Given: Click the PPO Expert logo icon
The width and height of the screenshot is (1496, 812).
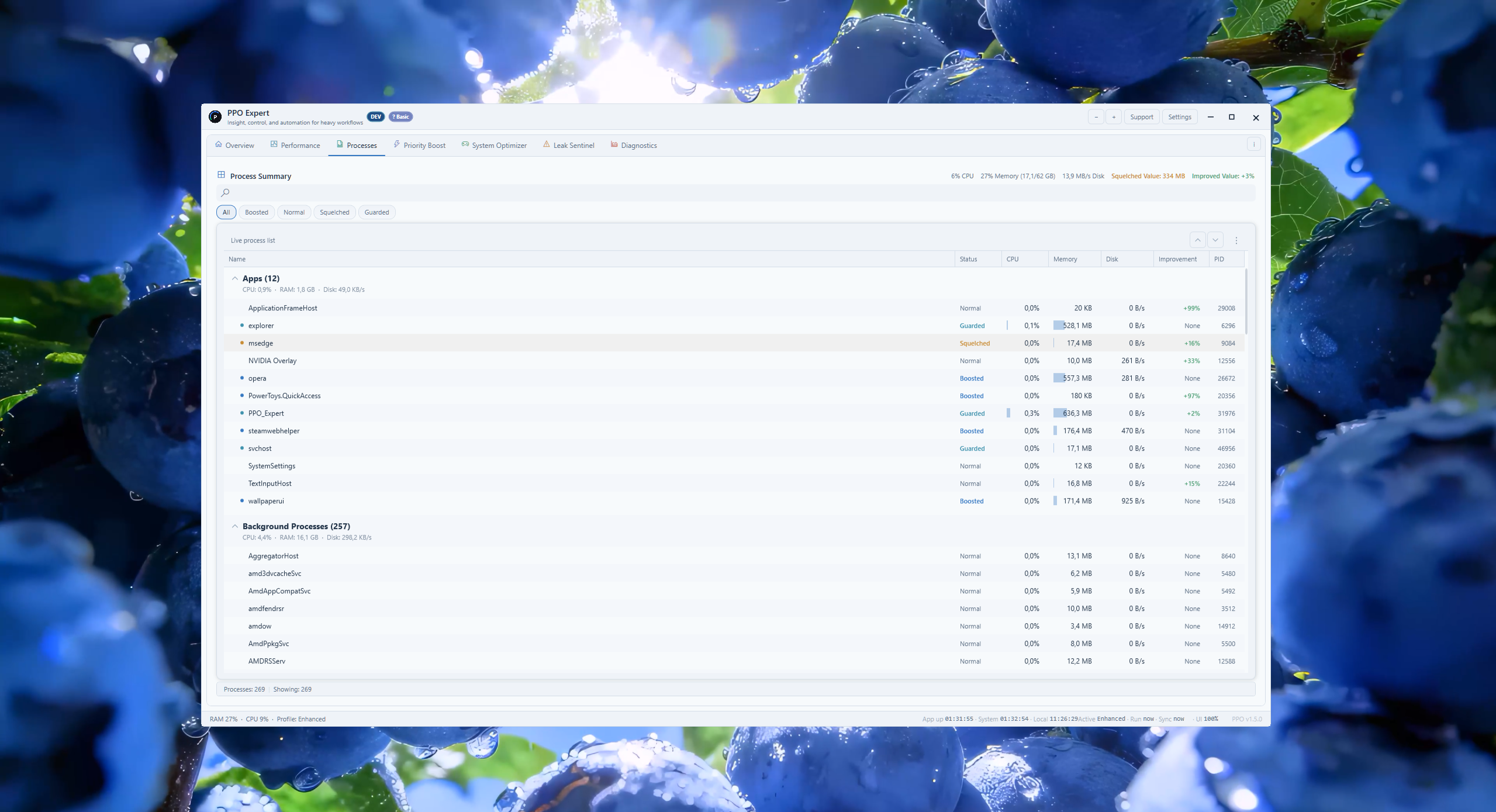Looking at the screenshot, I should coord(215,117).
